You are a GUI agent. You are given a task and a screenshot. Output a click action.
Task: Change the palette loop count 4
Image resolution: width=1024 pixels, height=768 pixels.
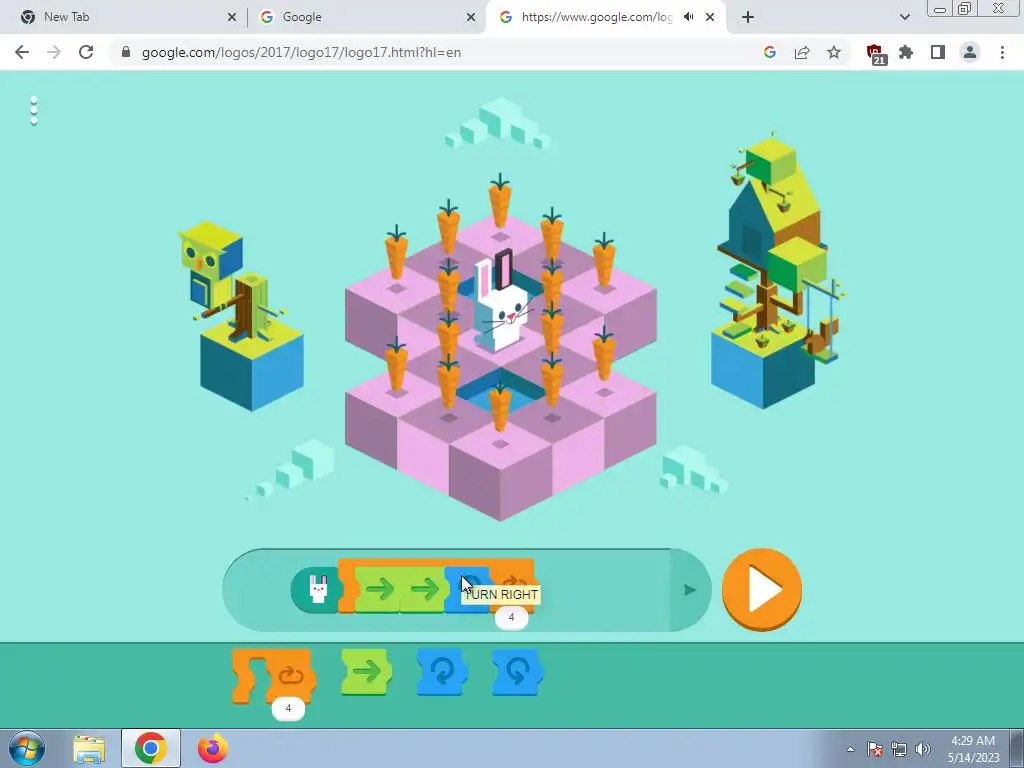(x=288, y=708)
